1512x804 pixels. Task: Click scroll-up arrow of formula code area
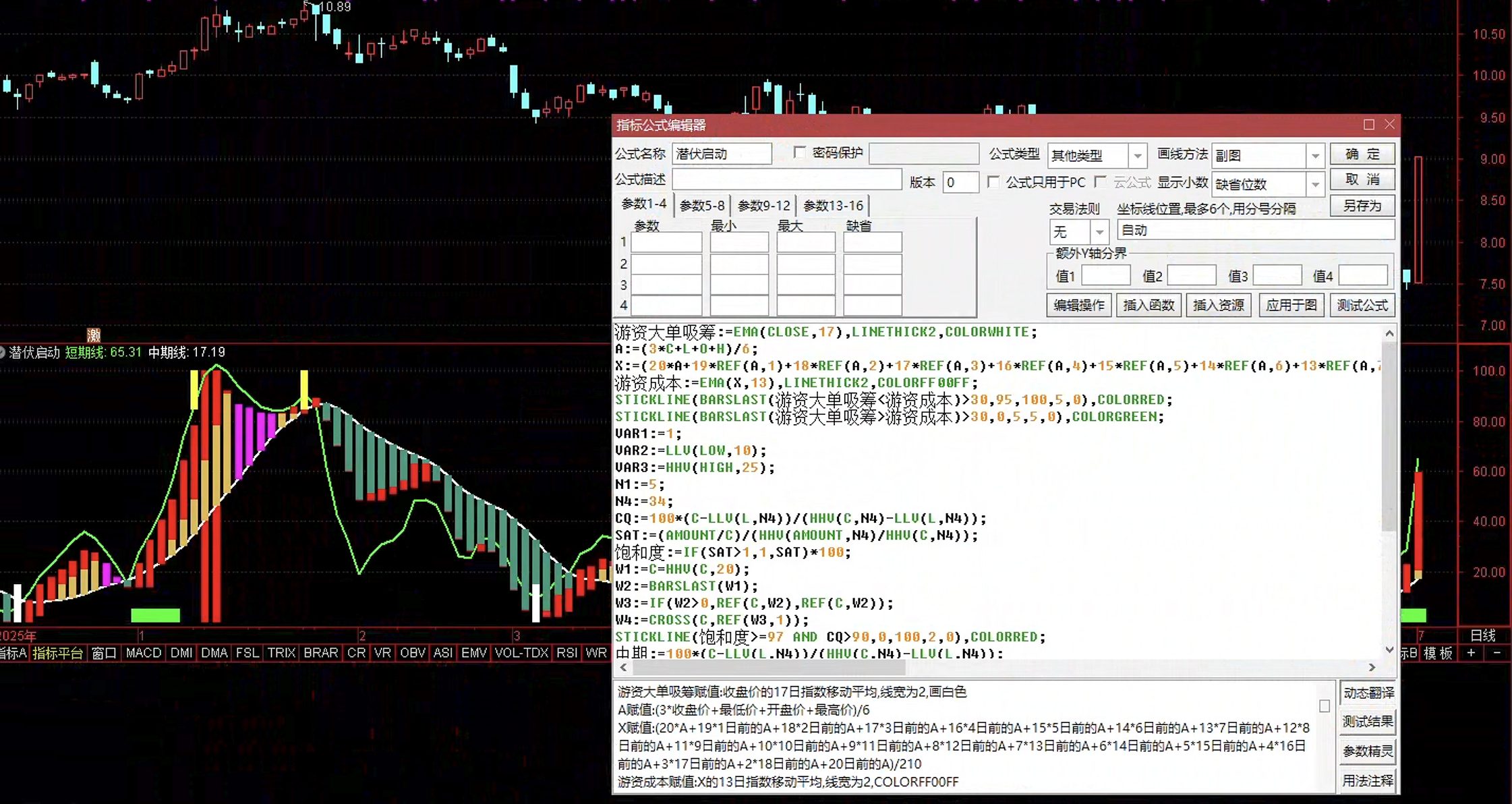tap(1389, 333)
